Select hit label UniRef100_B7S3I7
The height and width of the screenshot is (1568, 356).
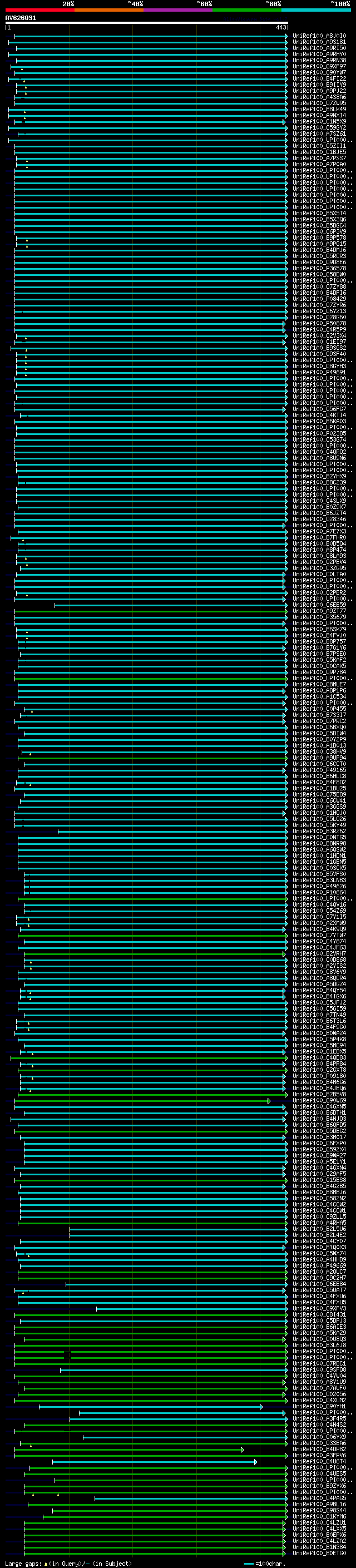coord(319,715)
